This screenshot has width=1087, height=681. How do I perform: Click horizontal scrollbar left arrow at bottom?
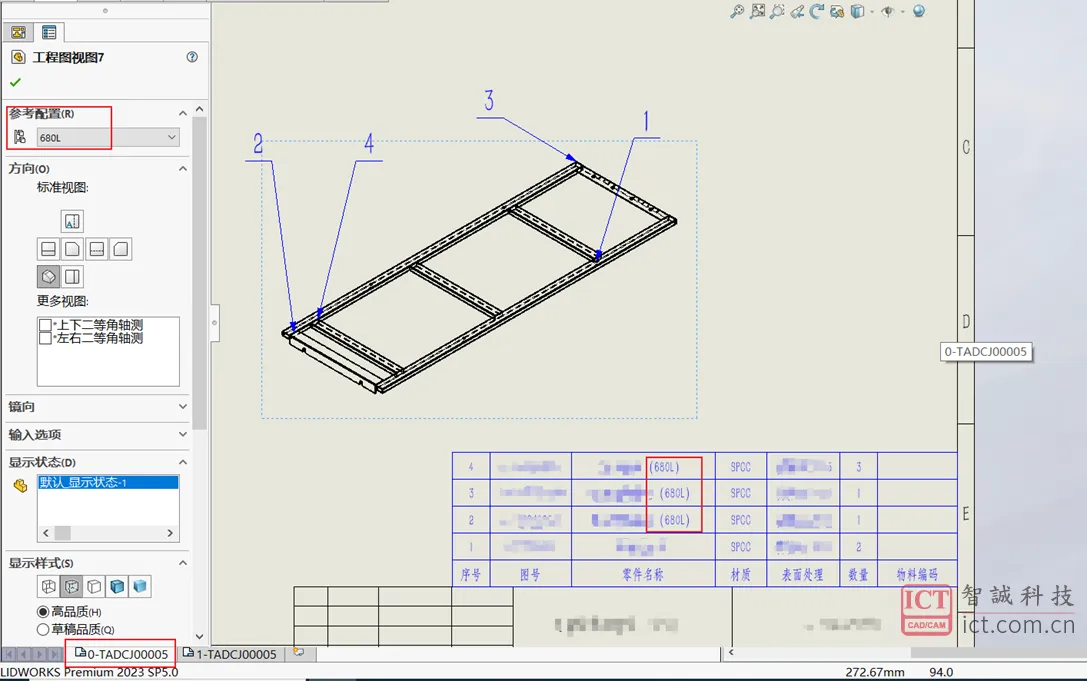tap(731, 653)
